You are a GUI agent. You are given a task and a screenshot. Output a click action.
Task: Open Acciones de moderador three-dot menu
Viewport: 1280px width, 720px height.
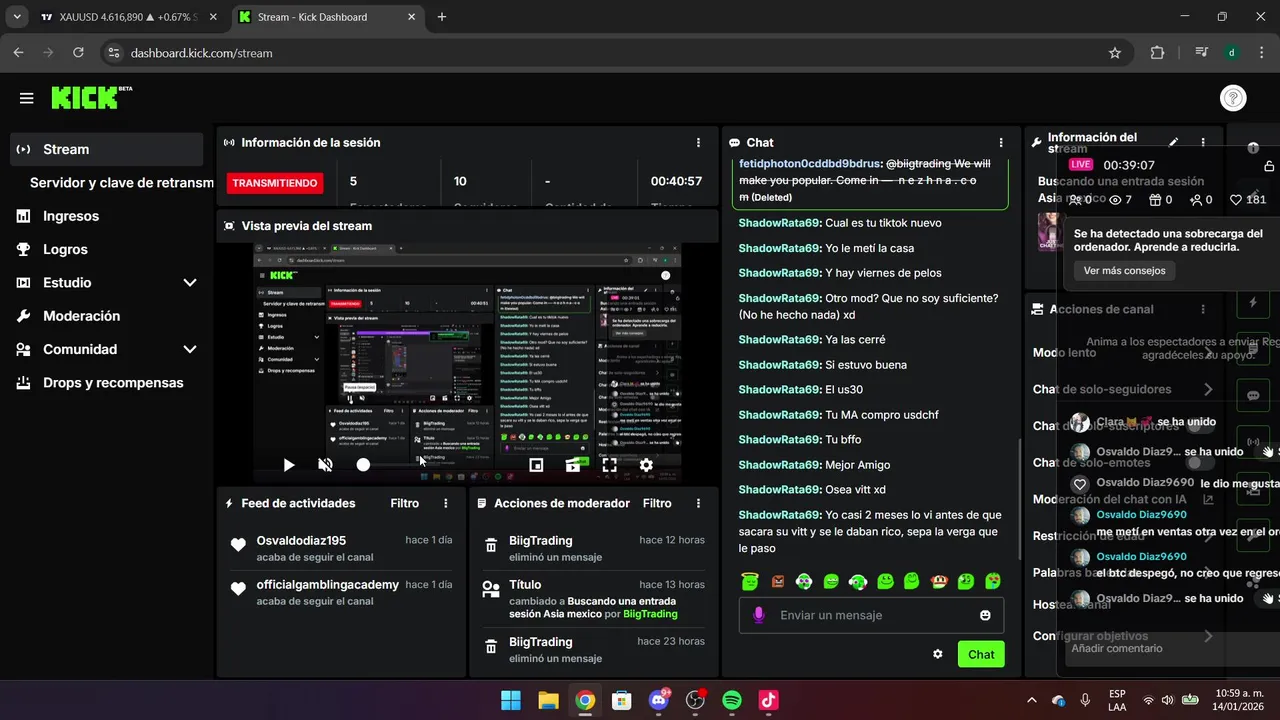(x=698, y=504)
